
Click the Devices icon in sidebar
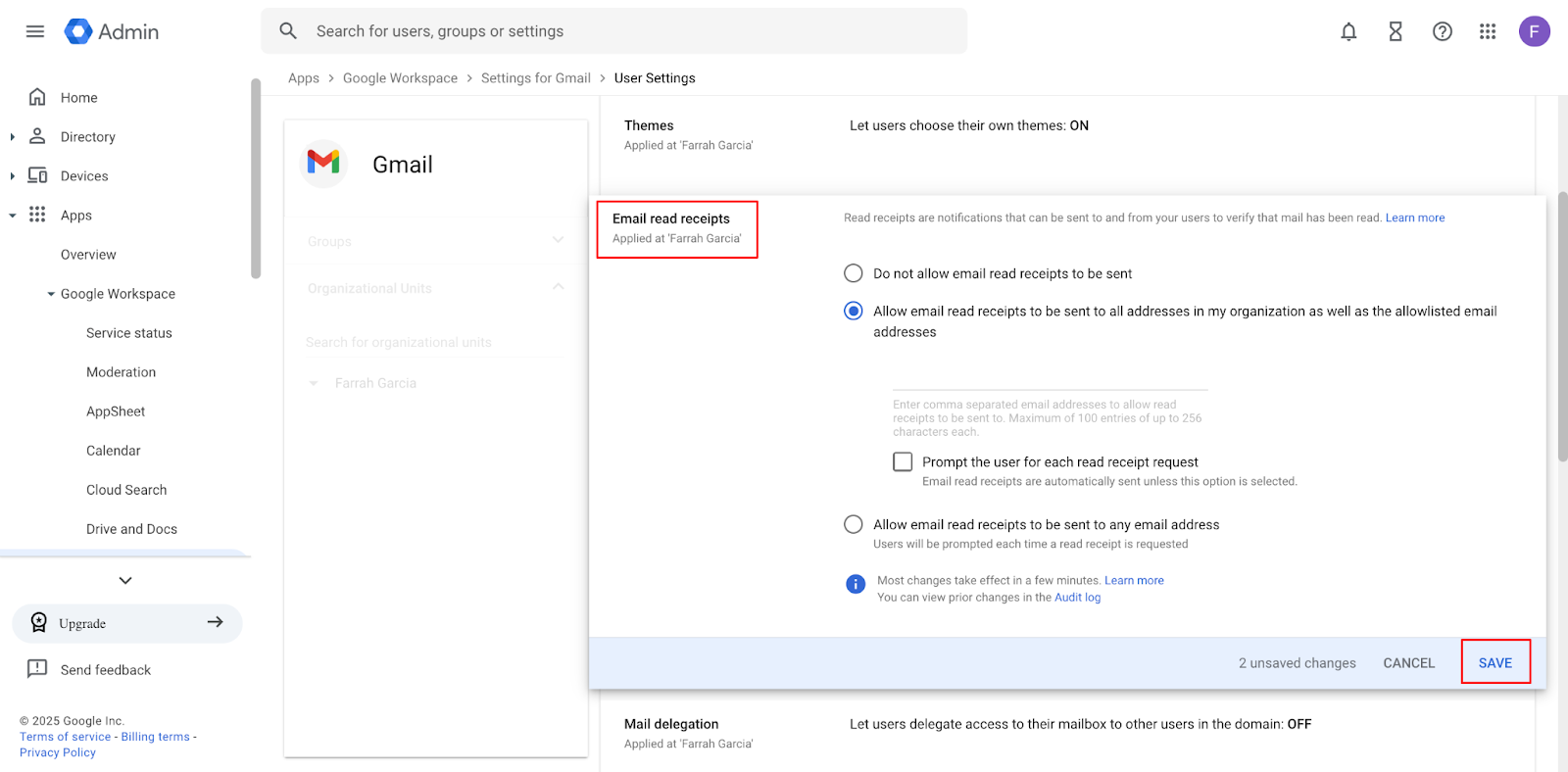pyautogui.click(x=37, y=175)
